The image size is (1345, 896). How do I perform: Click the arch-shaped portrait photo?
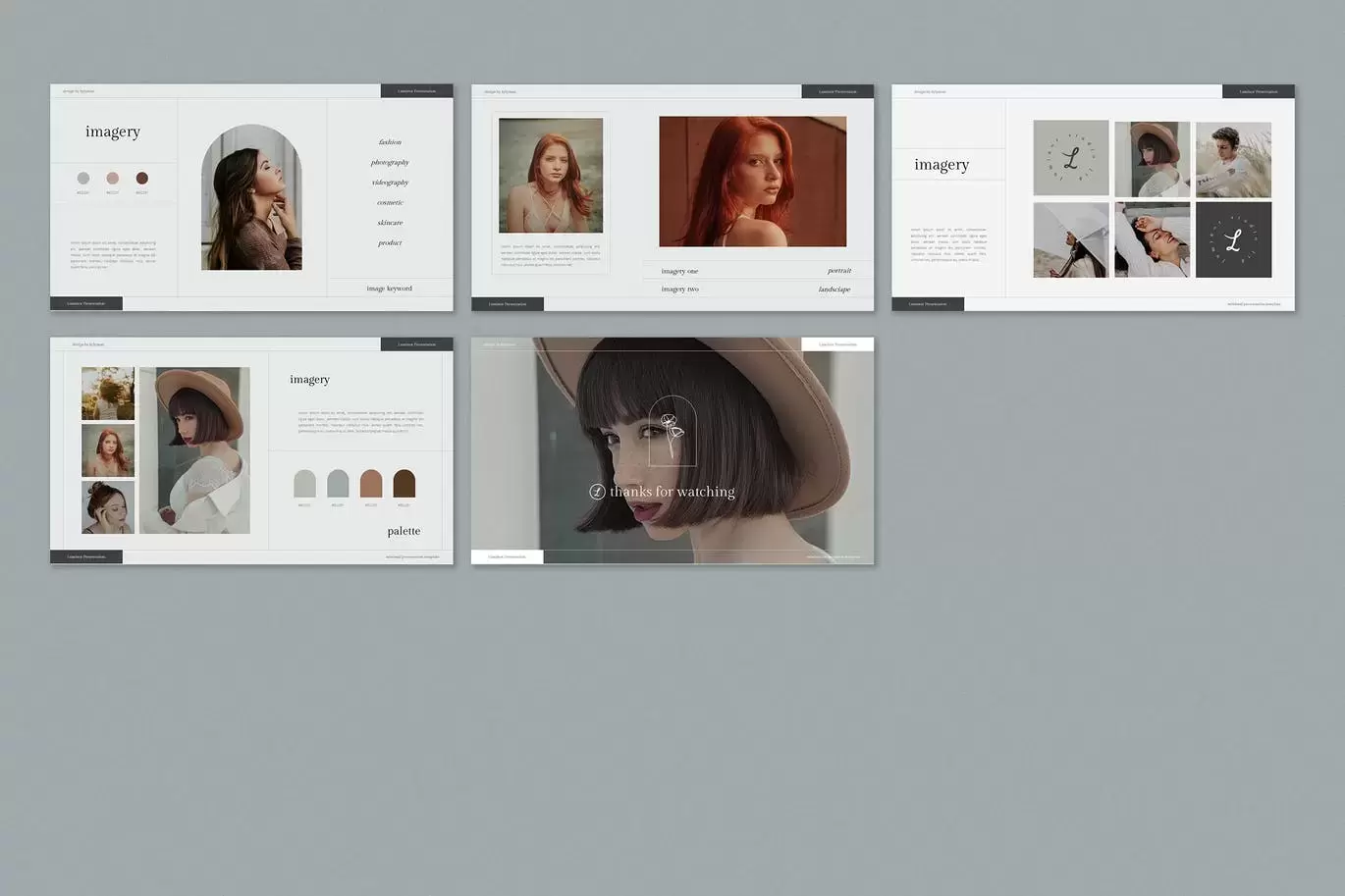point(251,197)
